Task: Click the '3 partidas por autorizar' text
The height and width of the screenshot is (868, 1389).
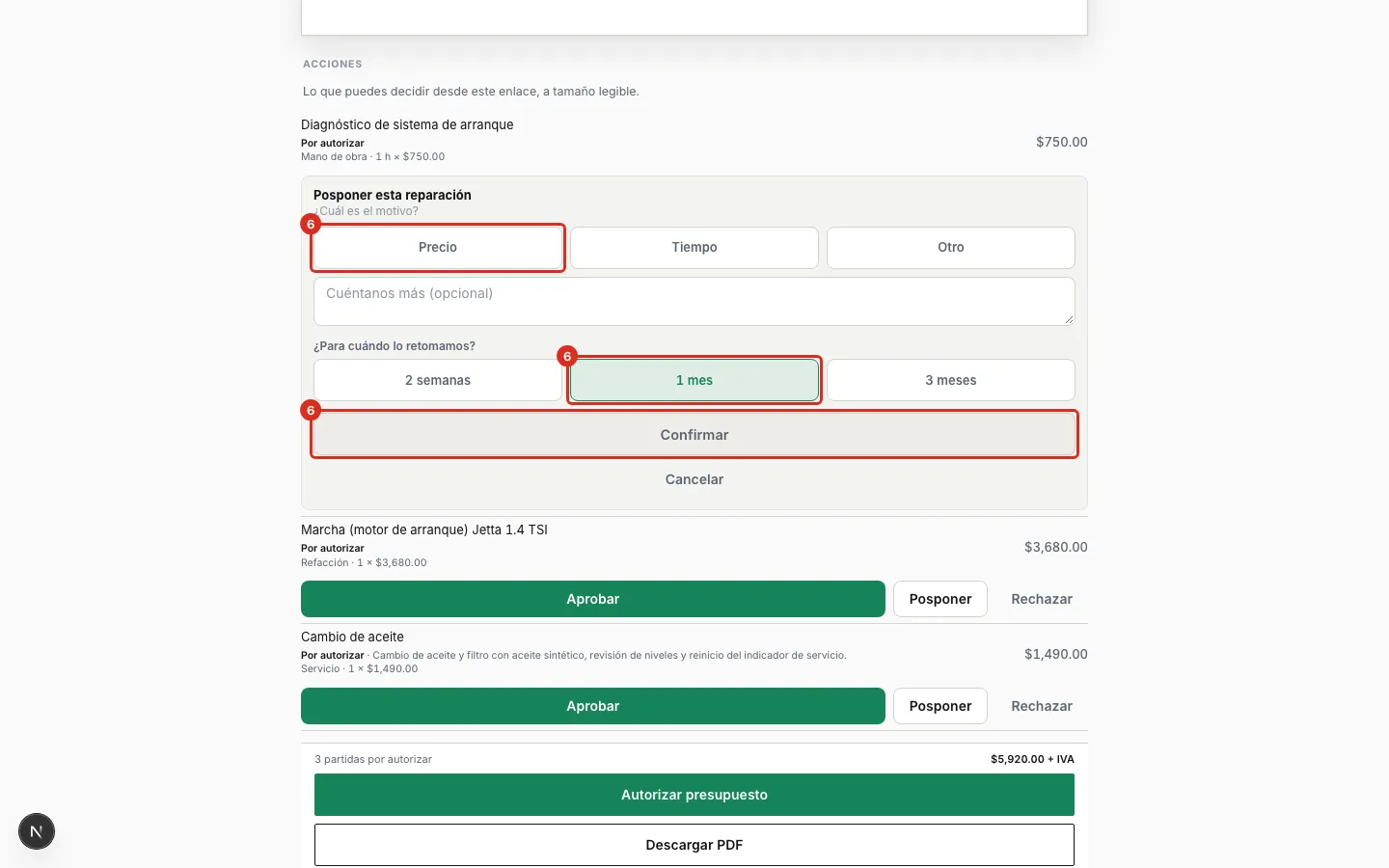Action: 373,759
